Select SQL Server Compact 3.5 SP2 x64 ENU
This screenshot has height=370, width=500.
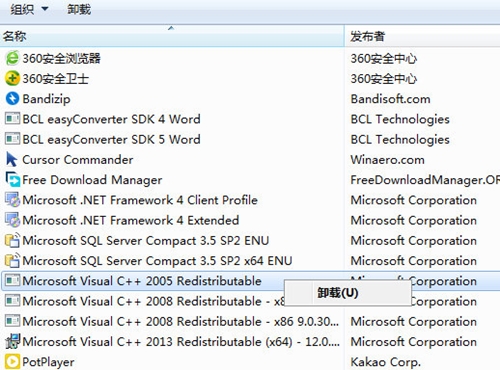[x=157, y=261]
